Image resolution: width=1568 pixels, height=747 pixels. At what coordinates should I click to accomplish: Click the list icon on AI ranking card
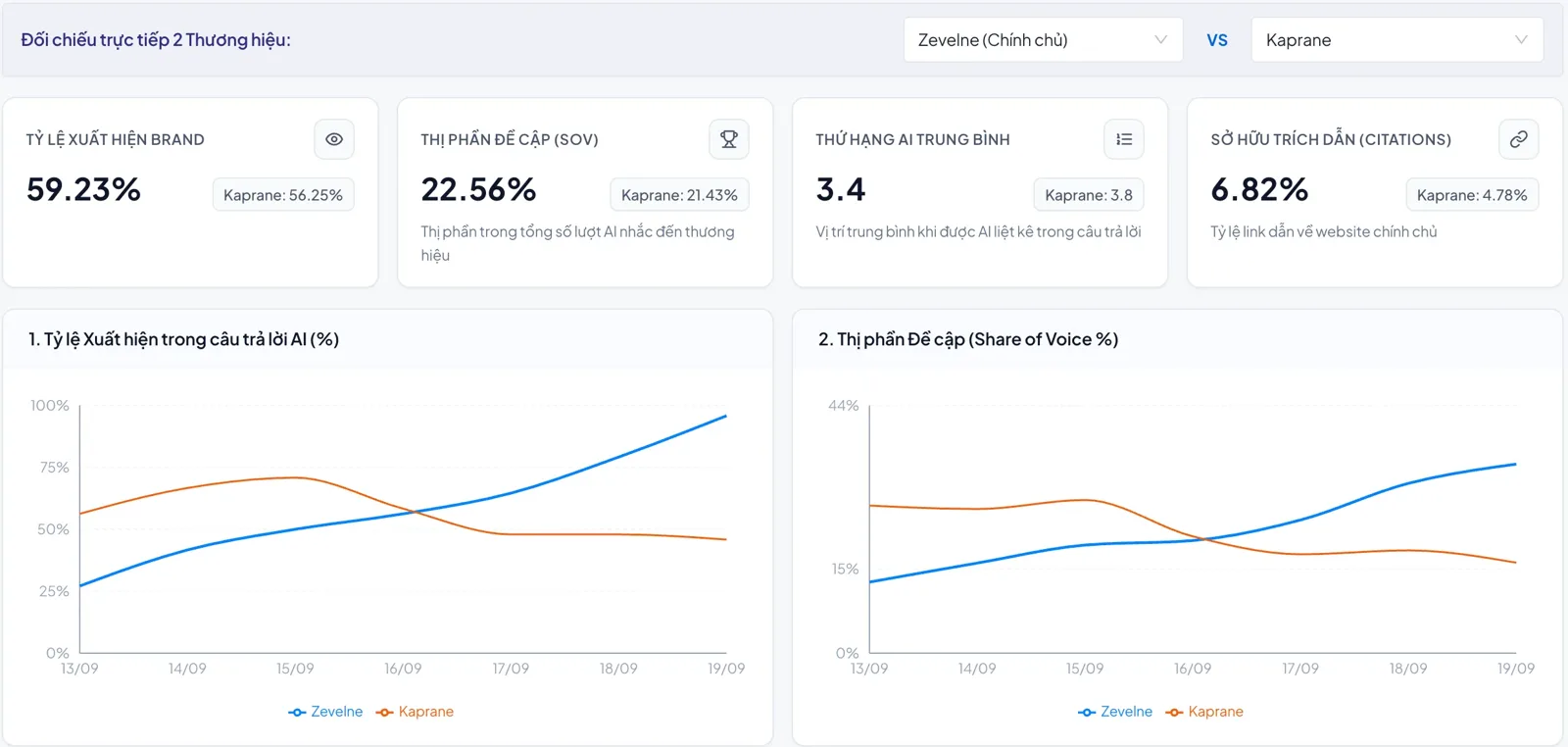click(x=1124, y=139)
